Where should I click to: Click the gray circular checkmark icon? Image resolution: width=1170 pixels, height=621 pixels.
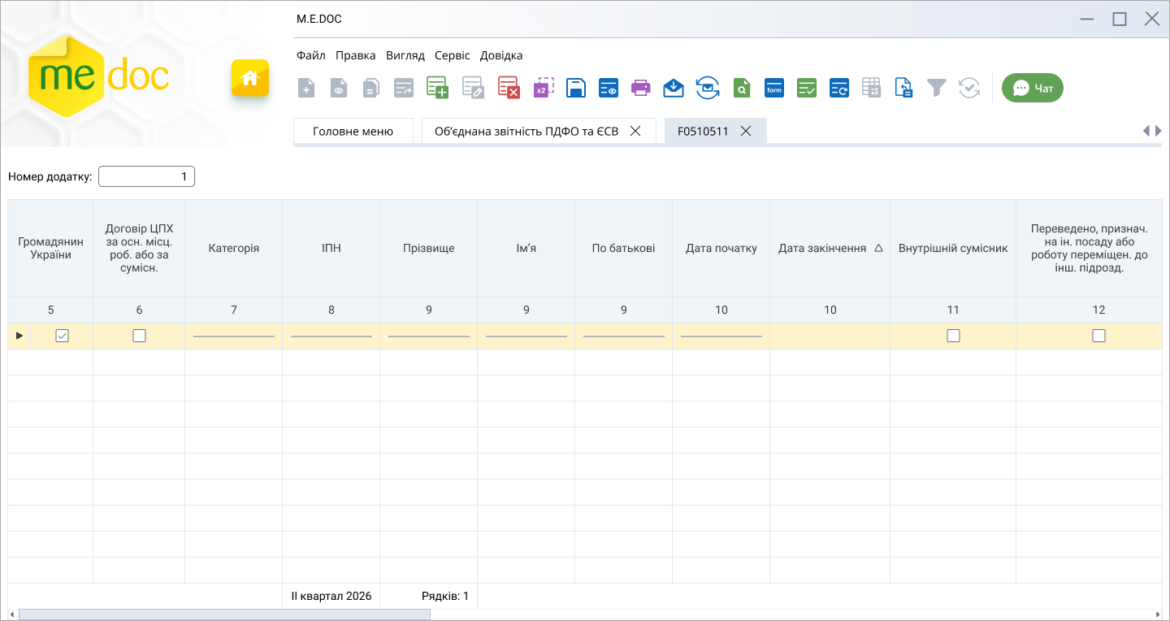pos(969,88)
